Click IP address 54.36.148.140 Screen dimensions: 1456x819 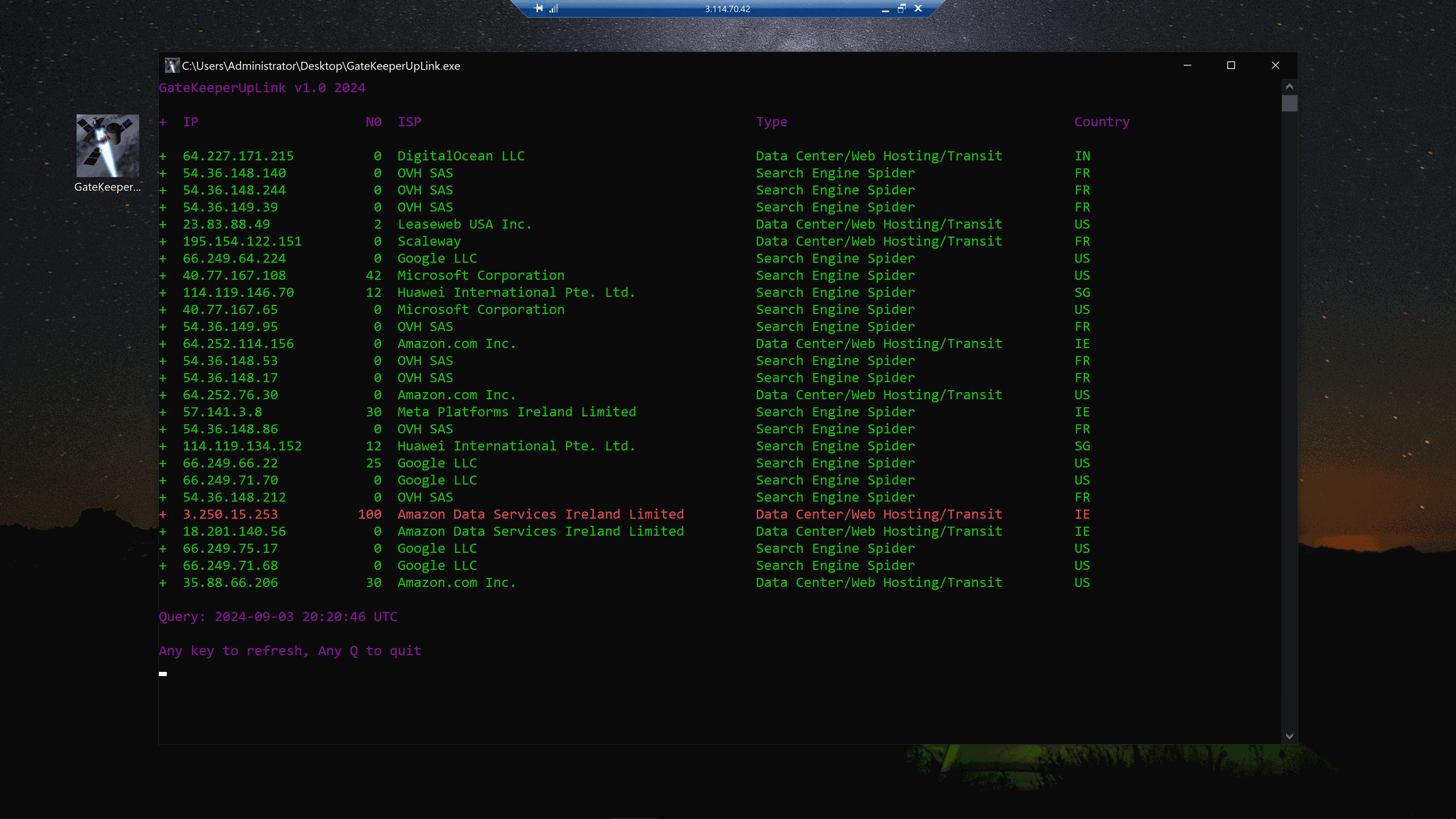234,173
